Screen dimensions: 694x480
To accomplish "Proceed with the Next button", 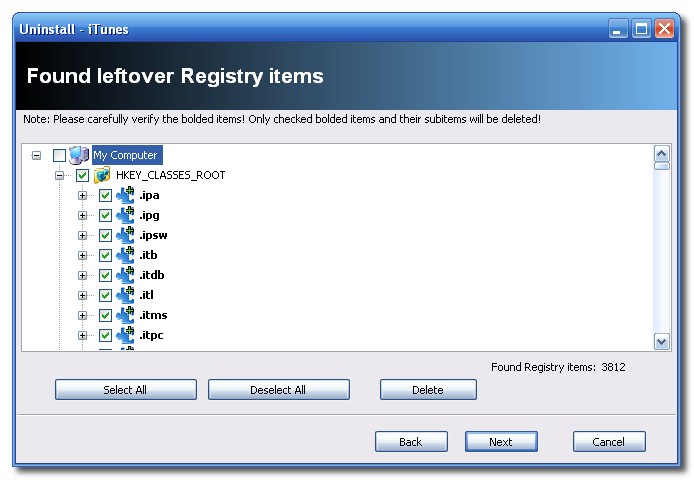I will tap(501, 441).
